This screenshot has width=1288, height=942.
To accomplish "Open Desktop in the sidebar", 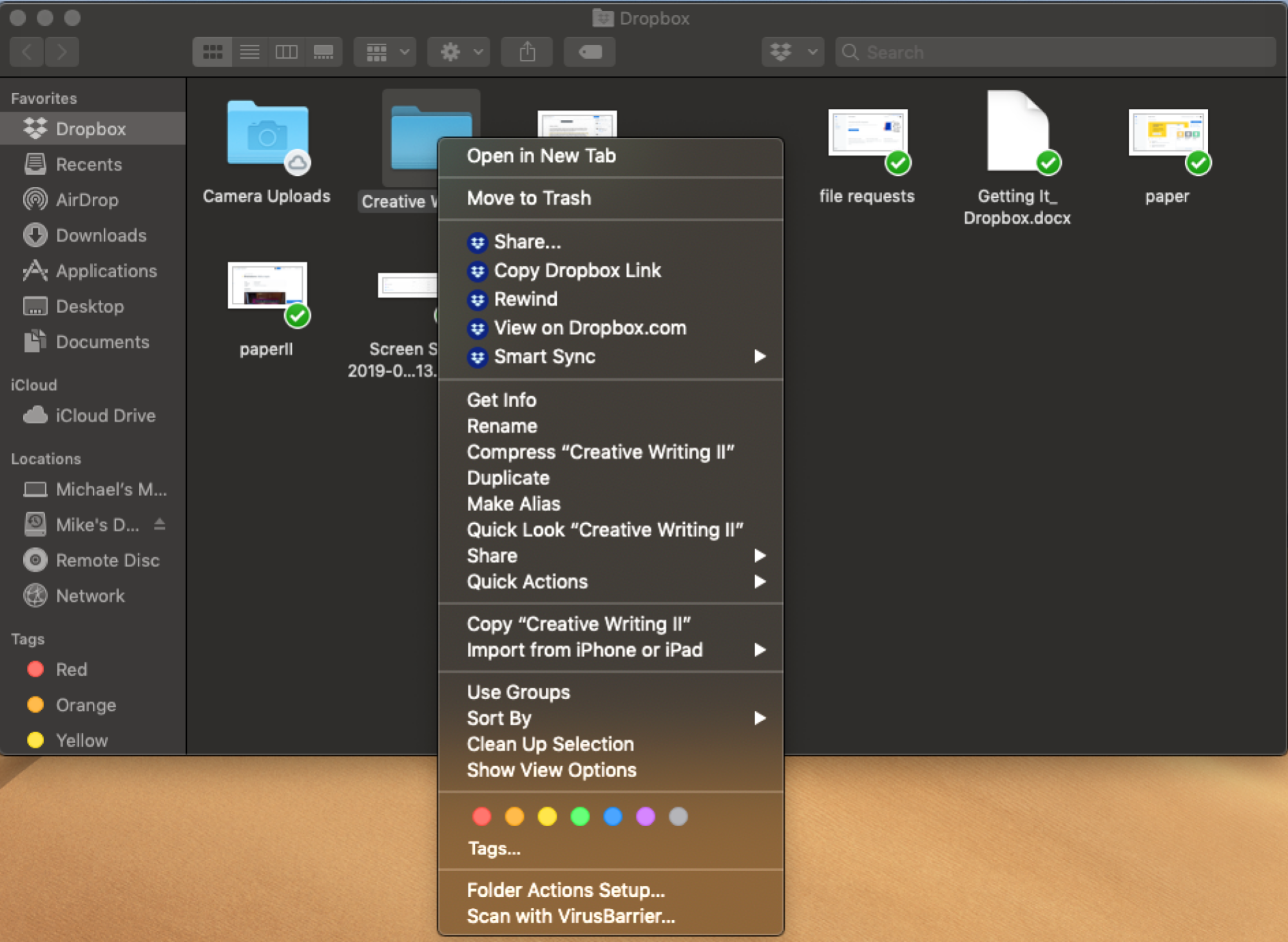I will point(93,306).
